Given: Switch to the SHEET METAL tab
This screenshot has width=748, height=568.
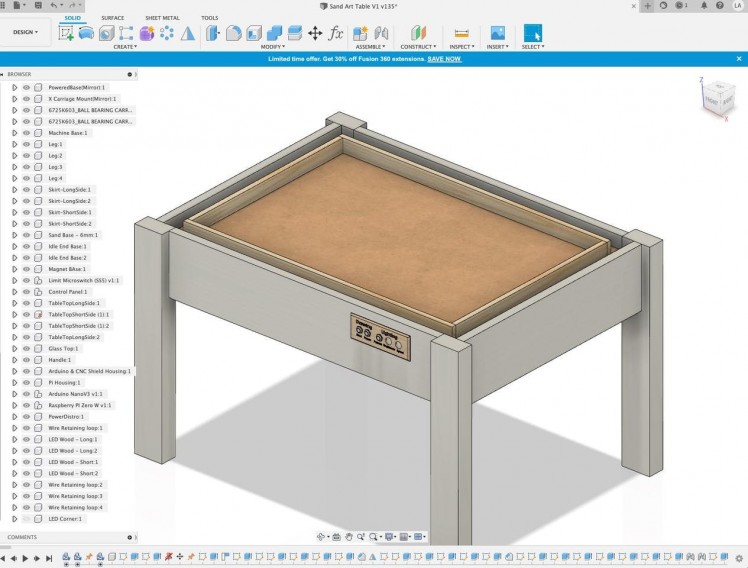Looking at the screenshot, I should (x=162, y=18).
